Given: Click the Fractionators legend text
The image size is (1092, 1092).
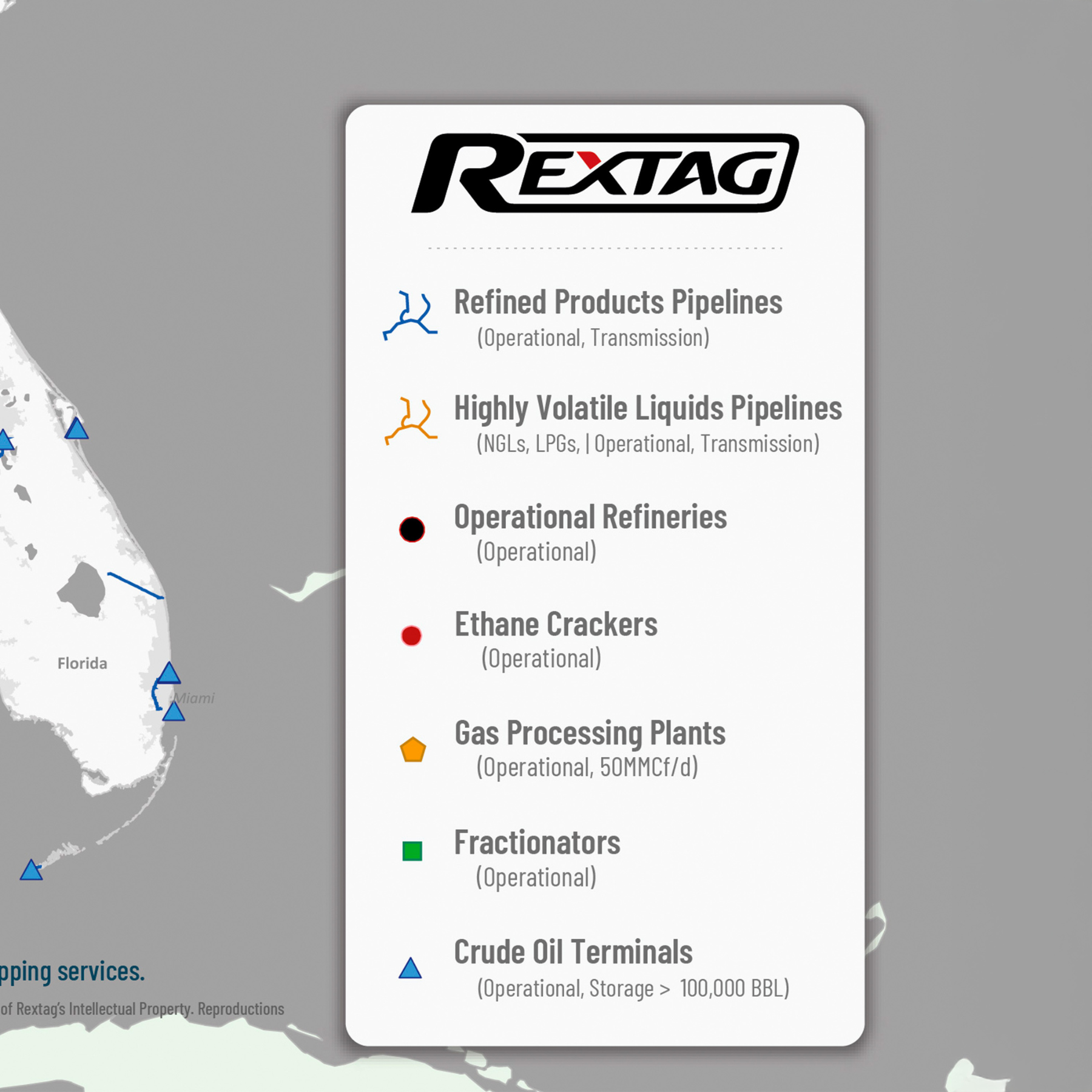Looking at the screenshot, I should pyautogui.click(x=537, y=843).
